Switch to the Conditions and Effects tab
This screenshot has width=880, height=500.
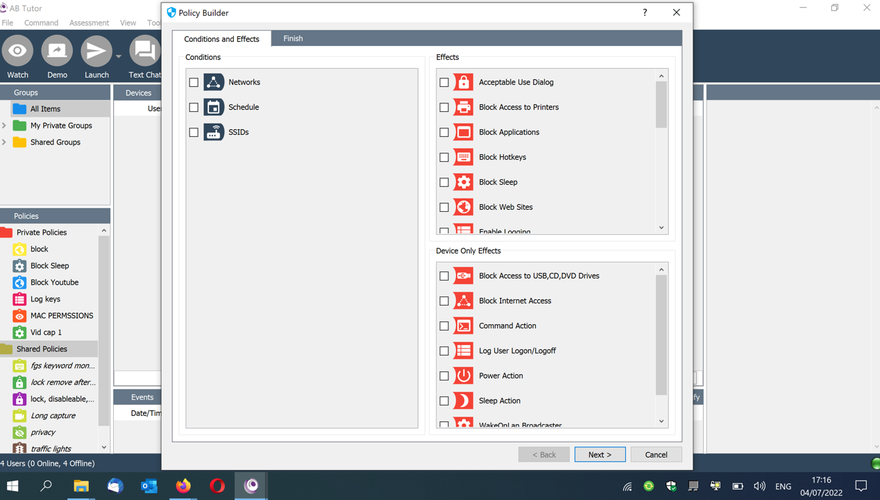[x=222, y=39]
